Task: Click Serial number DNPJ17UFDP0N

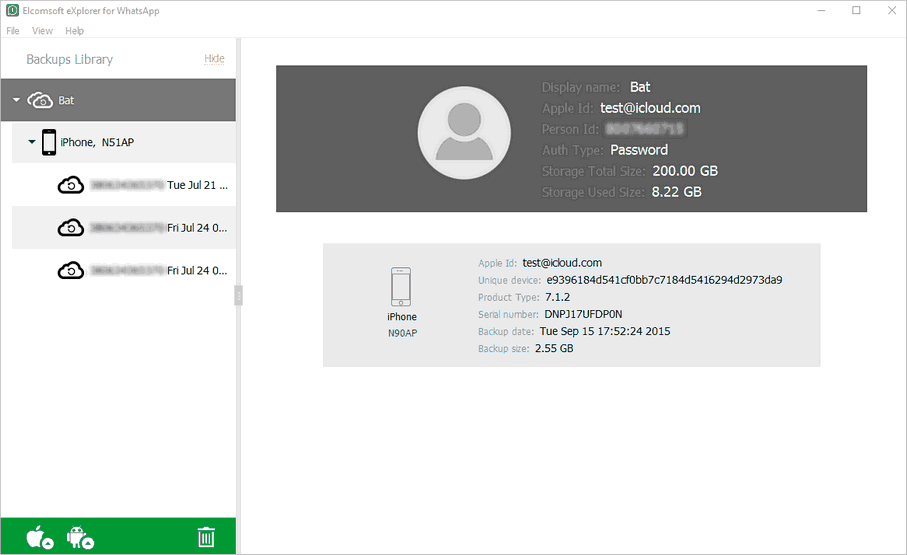Action: click(x=583, y=314)
